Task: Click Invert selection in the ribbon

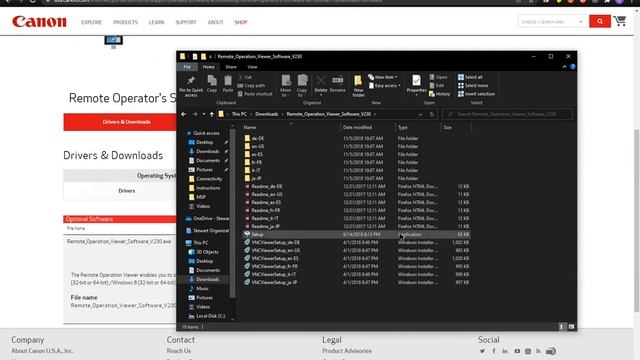Action: (476, 94)
